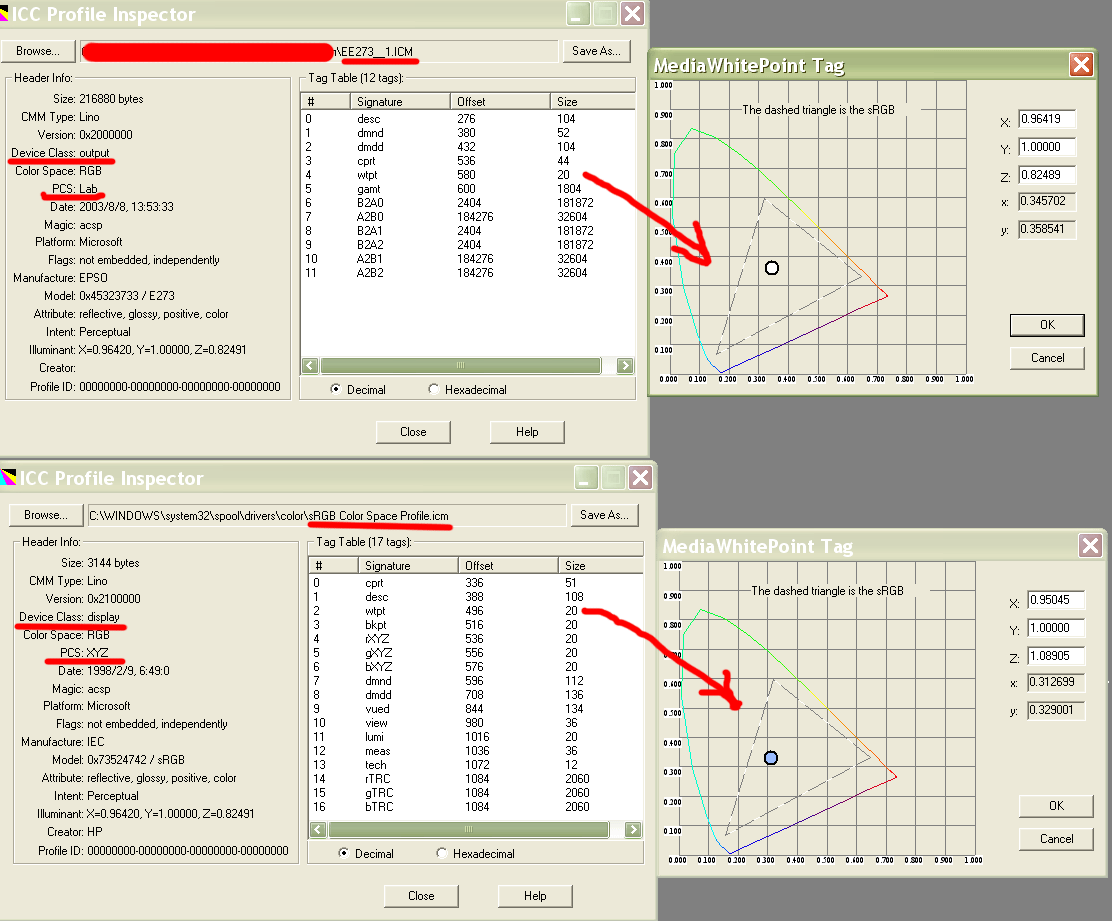This screenshot has height=921, width=1112.
Task: Close button in lower ICC Profile Inspector
Action: [421, 895]
